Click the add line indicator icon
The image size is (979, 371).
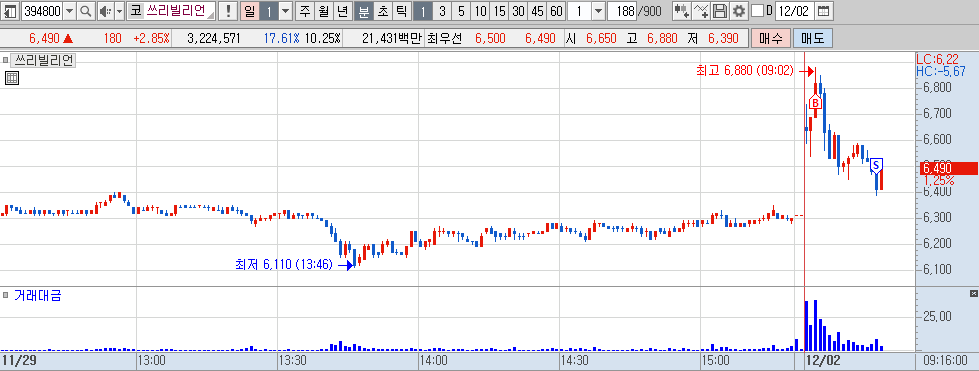[x=702, y=11]
